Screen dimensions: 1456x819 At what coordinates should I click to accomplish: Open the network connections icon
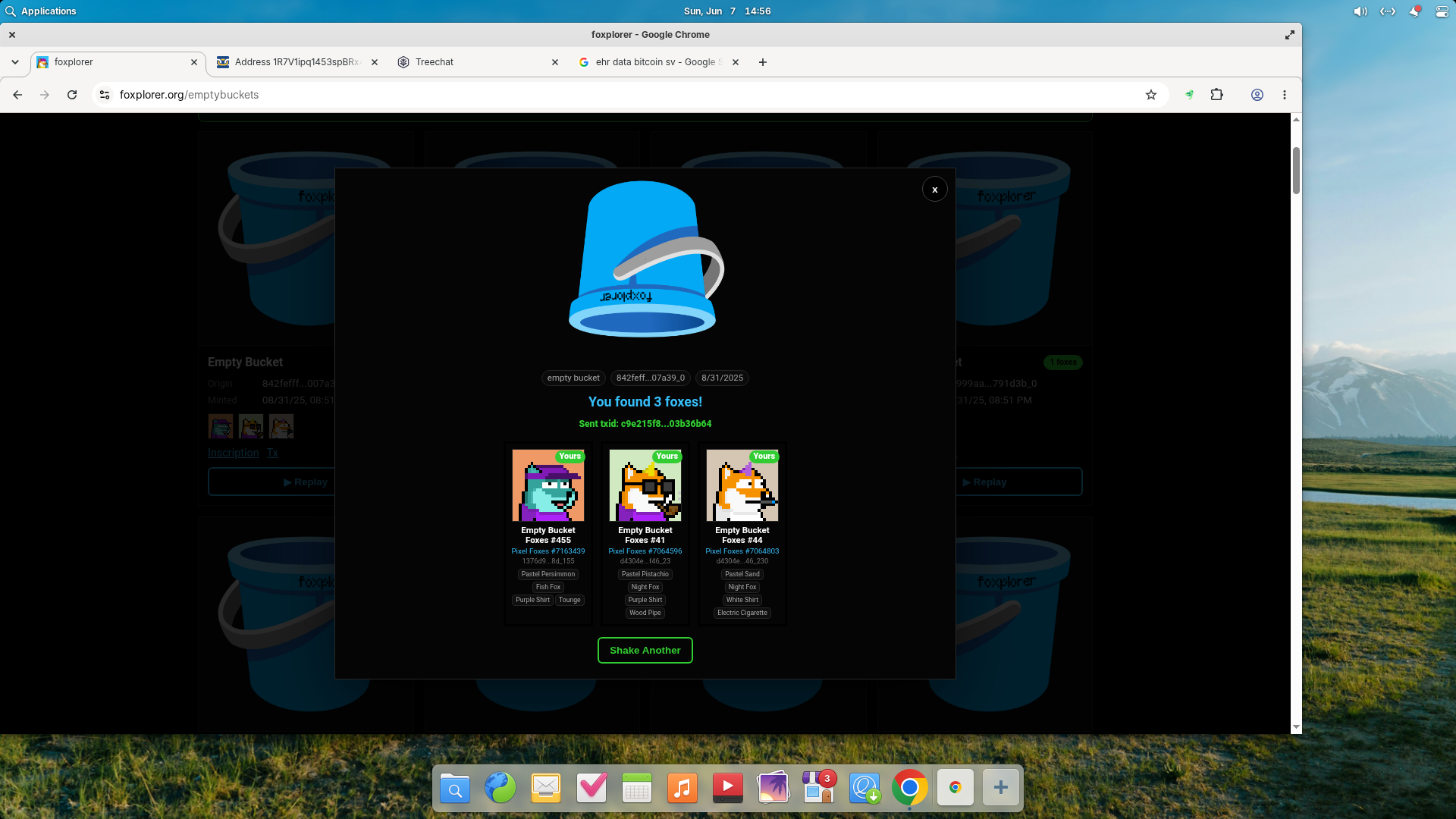point(1387,11)
